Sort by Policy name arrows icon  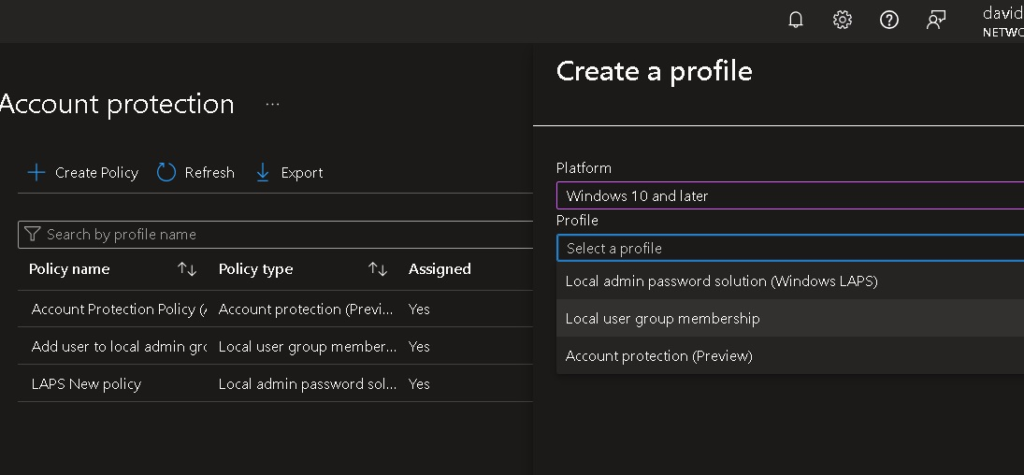[187, 269]
